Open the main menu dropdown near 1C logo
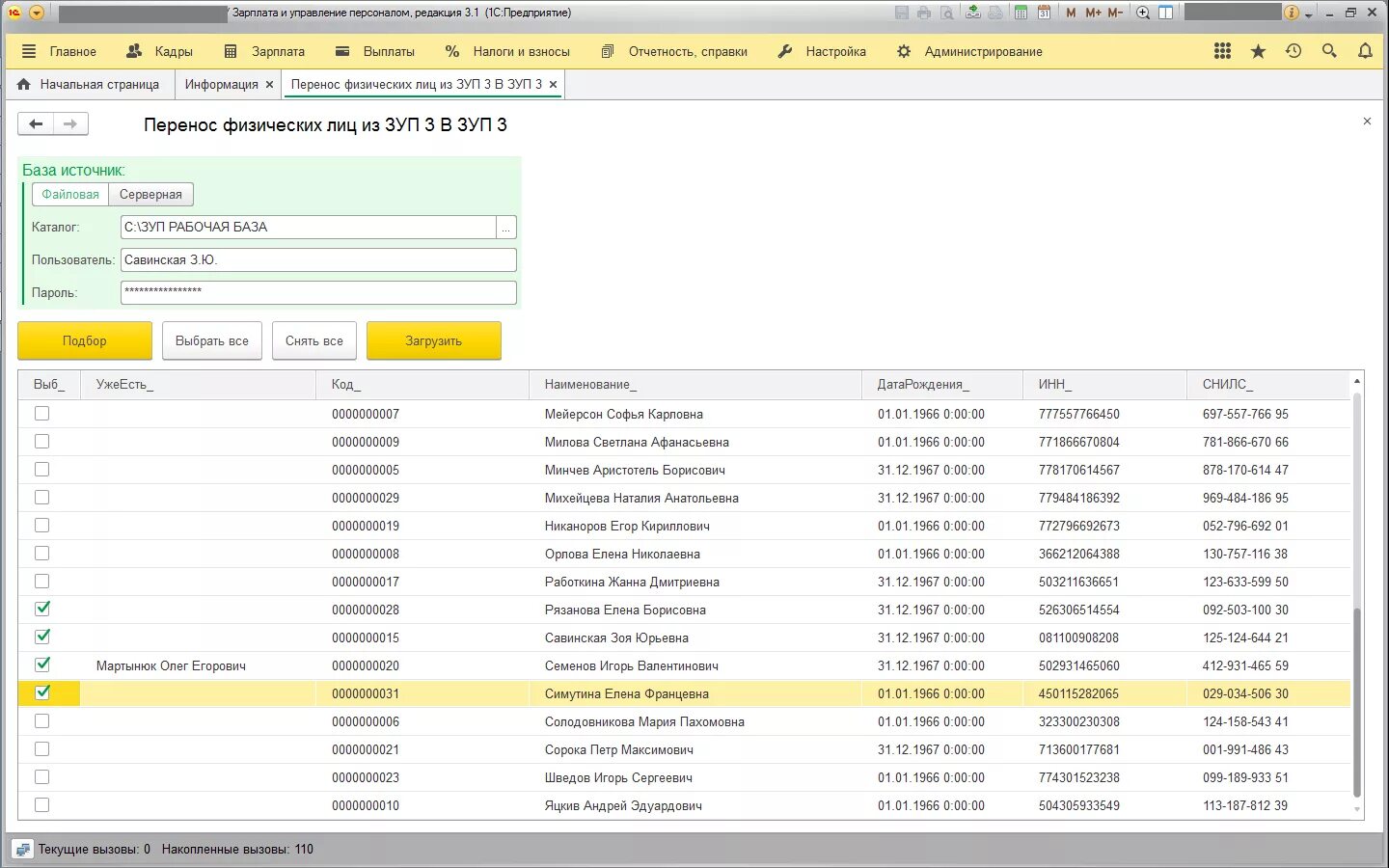This screenshot has width=1389, height=868. point(37,13)
